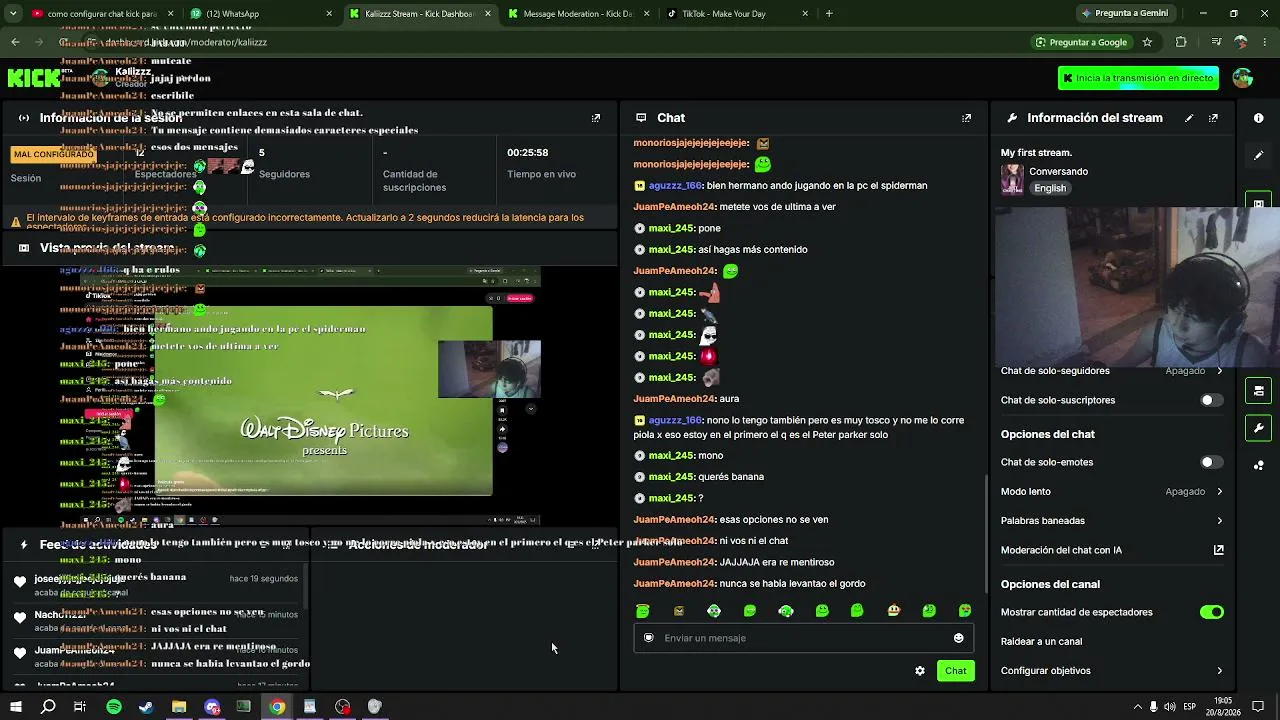The width and height of the screenshot is (1280, 720).
Task: Switch to the WhatsApp tab
Action: click(x=261, y=14)
